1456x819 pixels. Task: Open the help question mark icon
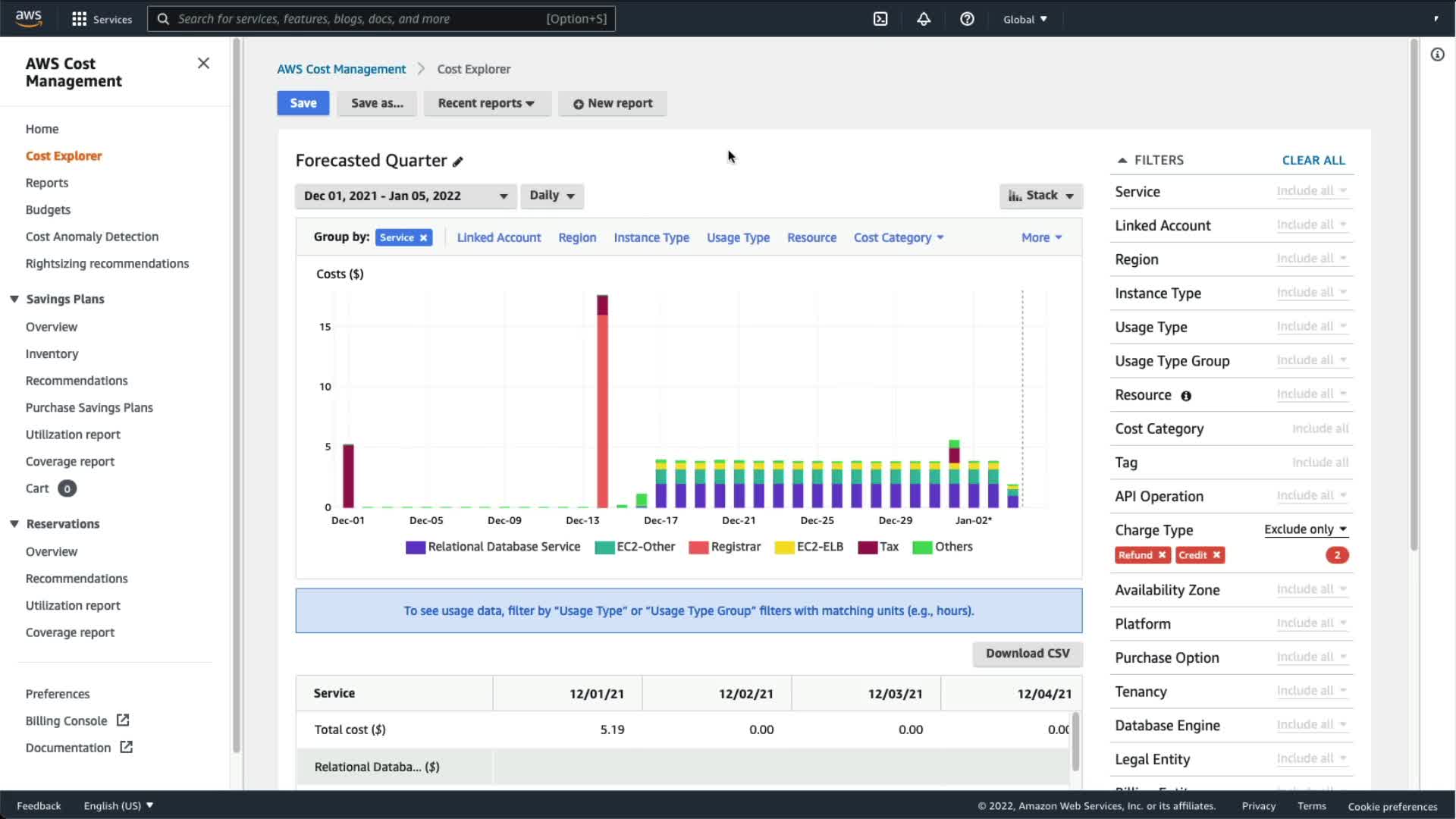(967, 19)
